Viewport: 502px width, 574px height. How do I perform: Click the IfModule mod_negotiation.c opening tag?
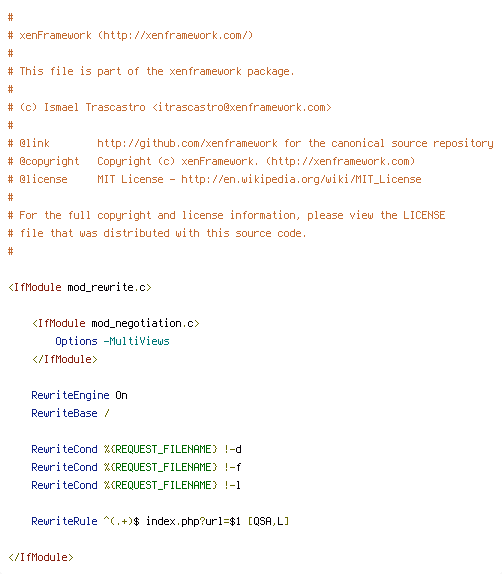click(x=116, y=323)
